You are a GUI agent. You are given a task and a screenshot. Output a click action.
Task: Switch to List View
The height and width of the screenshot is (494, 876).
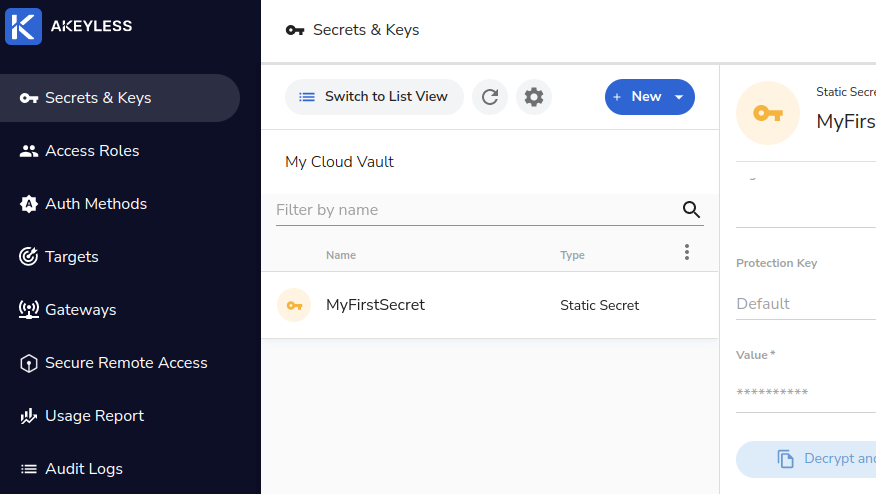pos(374,97)
